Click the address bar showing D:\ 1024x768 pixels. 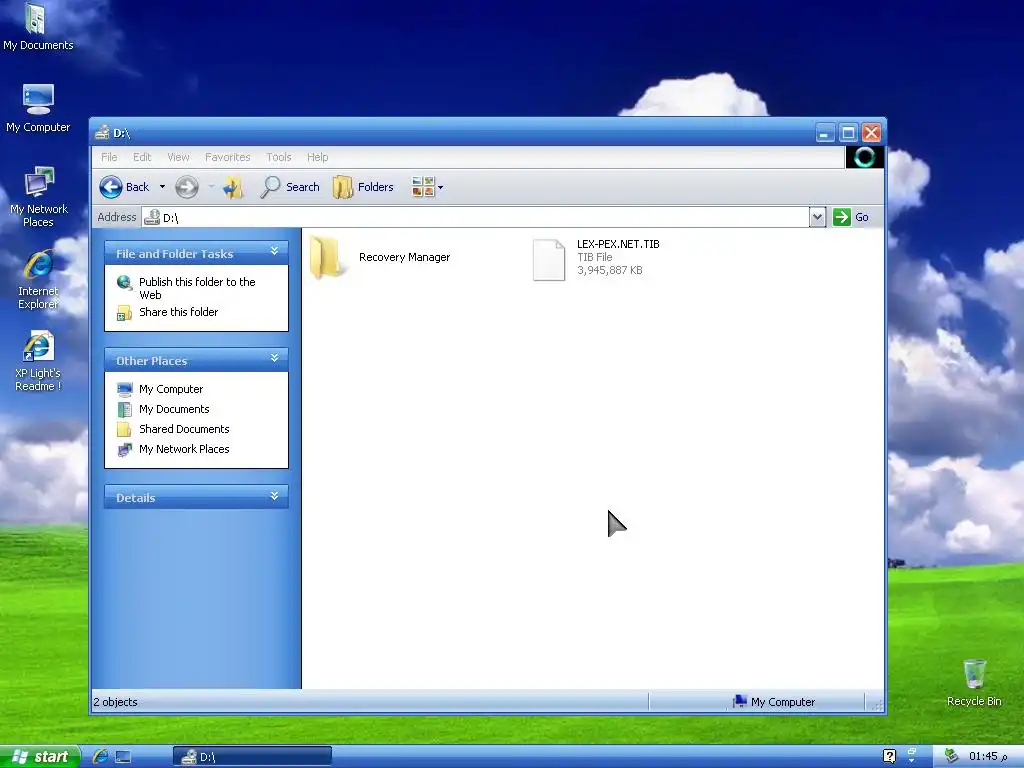point(475,217)
